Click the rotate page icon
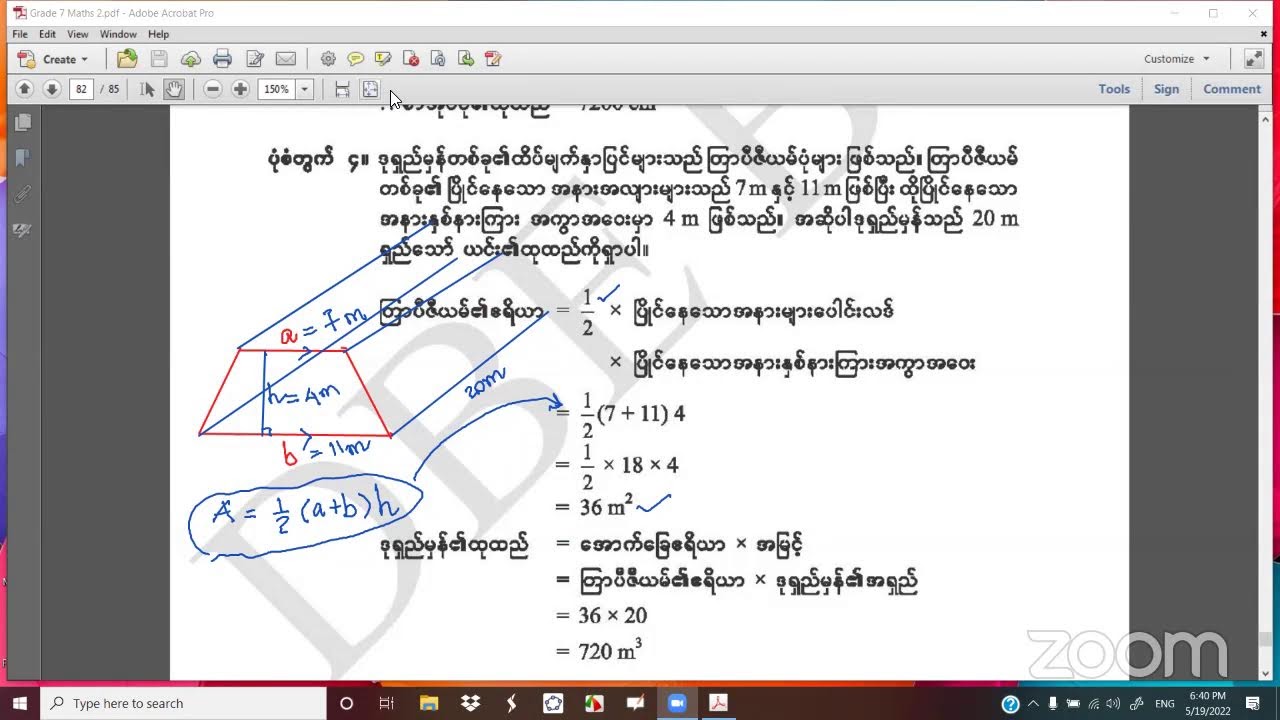This screenshot has width=1280, height=720. (x=438, y=59)
